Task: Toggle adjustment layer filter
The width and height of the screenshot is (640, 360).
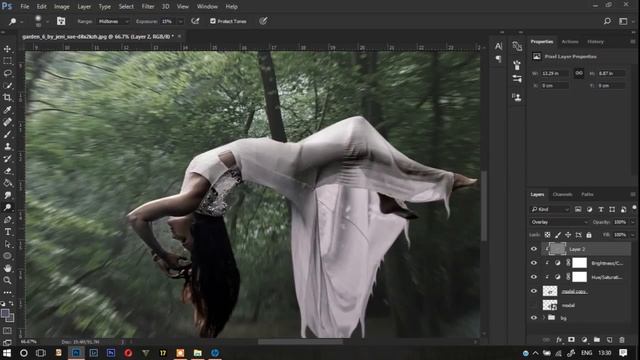Action: 589,209
